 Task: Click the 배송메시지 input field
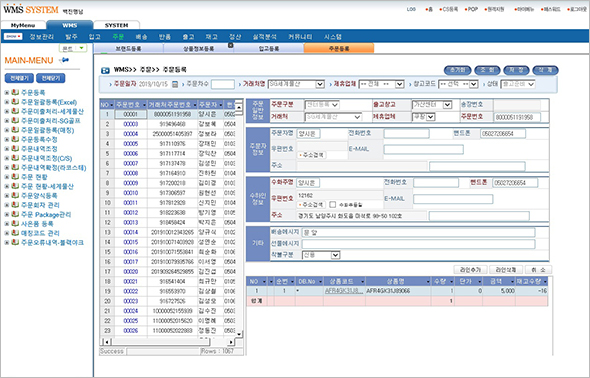(418, 232)
